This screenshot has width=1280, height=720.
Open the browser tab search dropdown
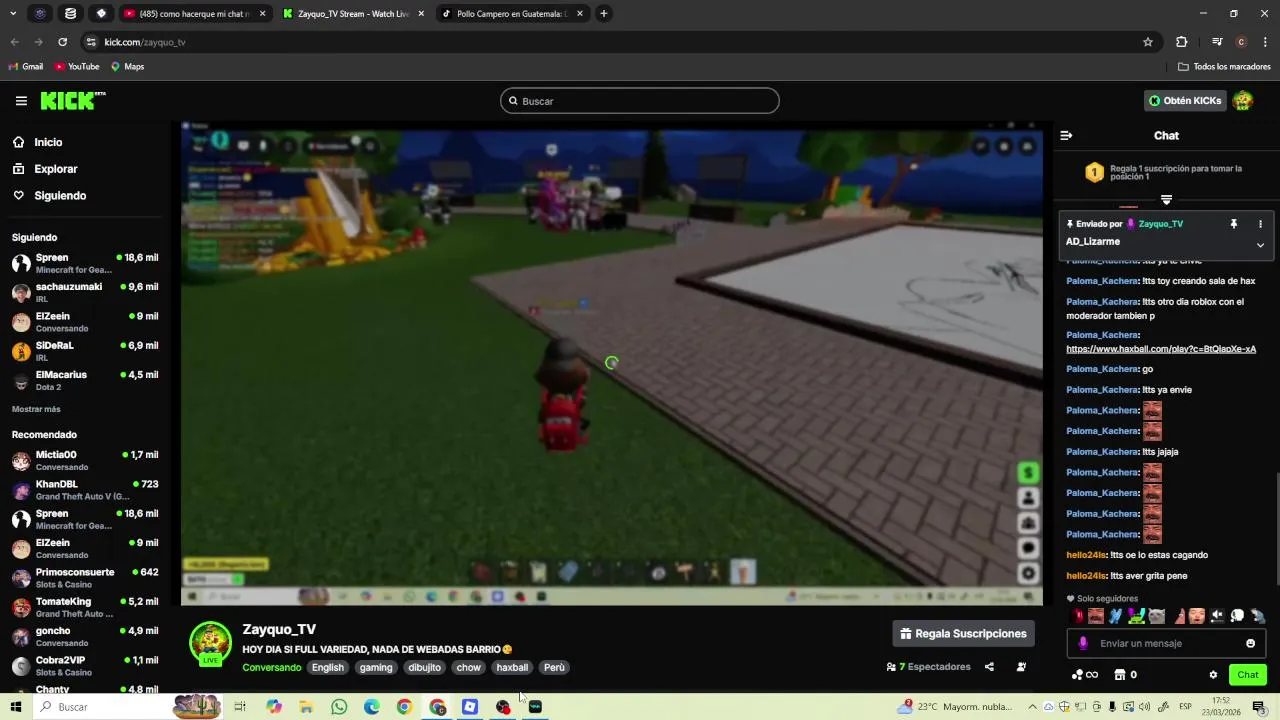(x=13, y=14)
